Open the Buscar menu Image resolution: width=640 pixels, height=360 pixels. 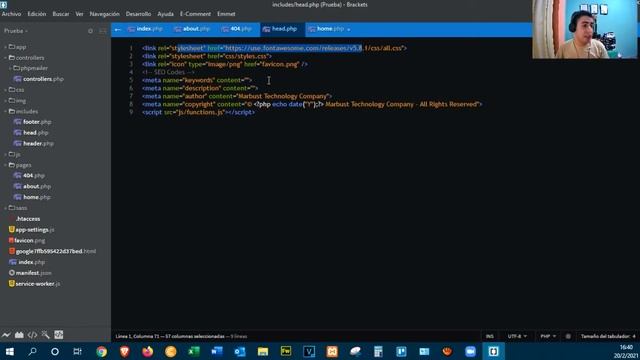coord(61,14)
